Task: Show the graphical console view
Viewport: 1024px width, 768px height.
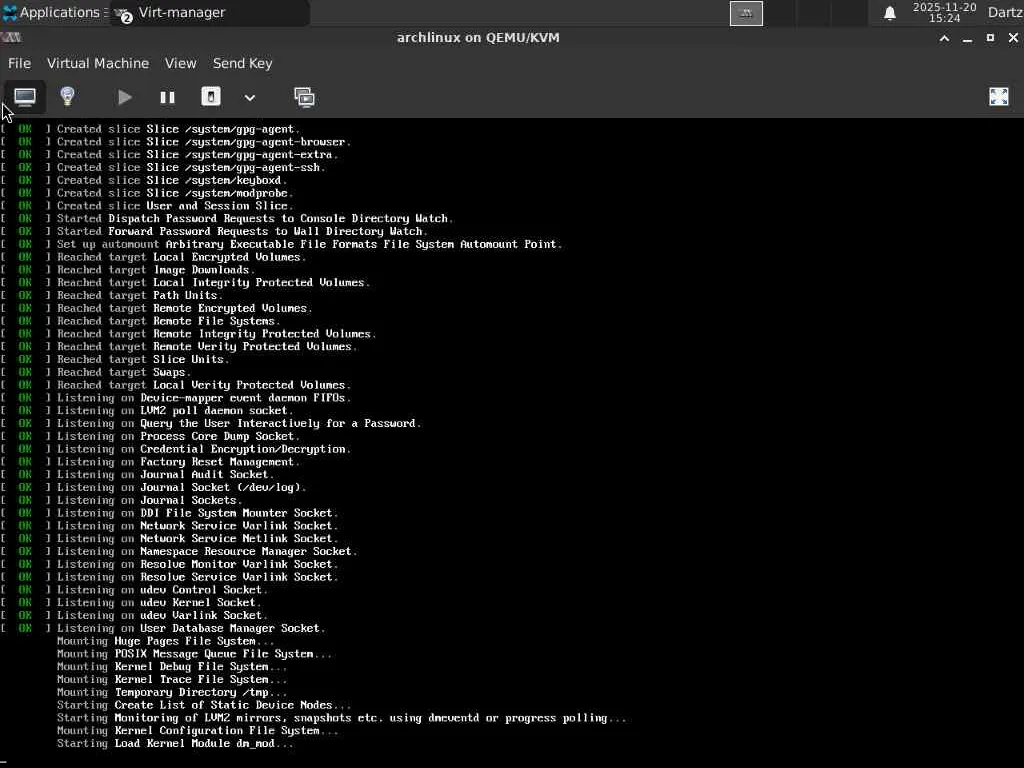Action: tap(25, 97)
